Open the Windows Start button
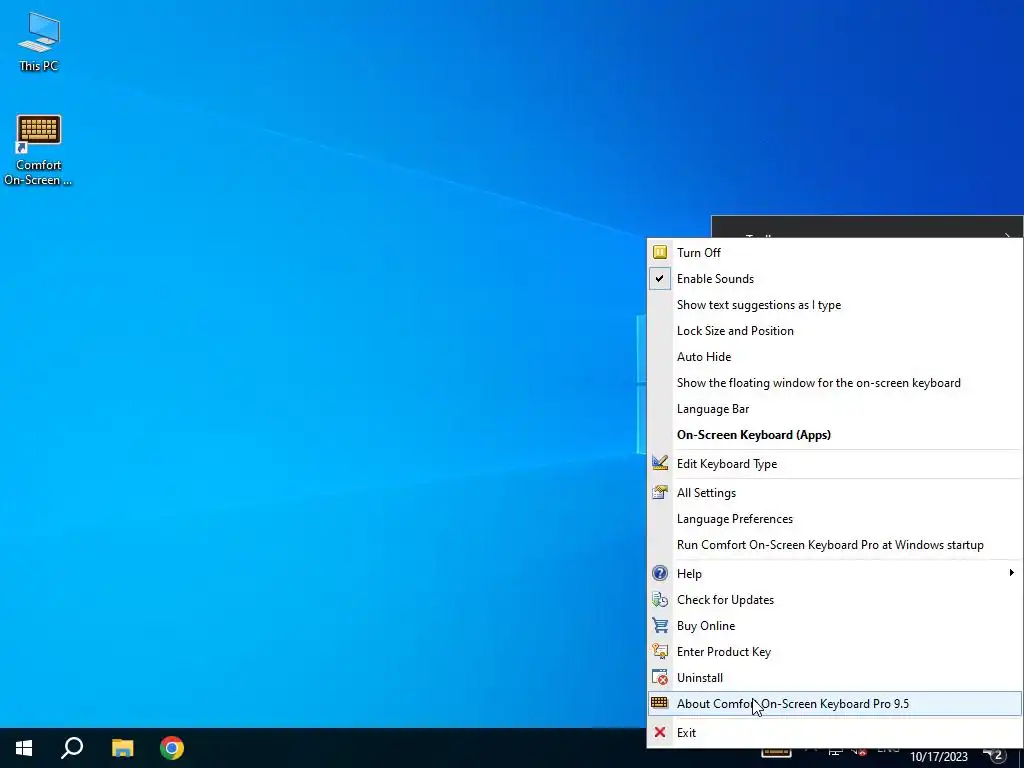Viewport: 1024px width, 768px height. 24,748
